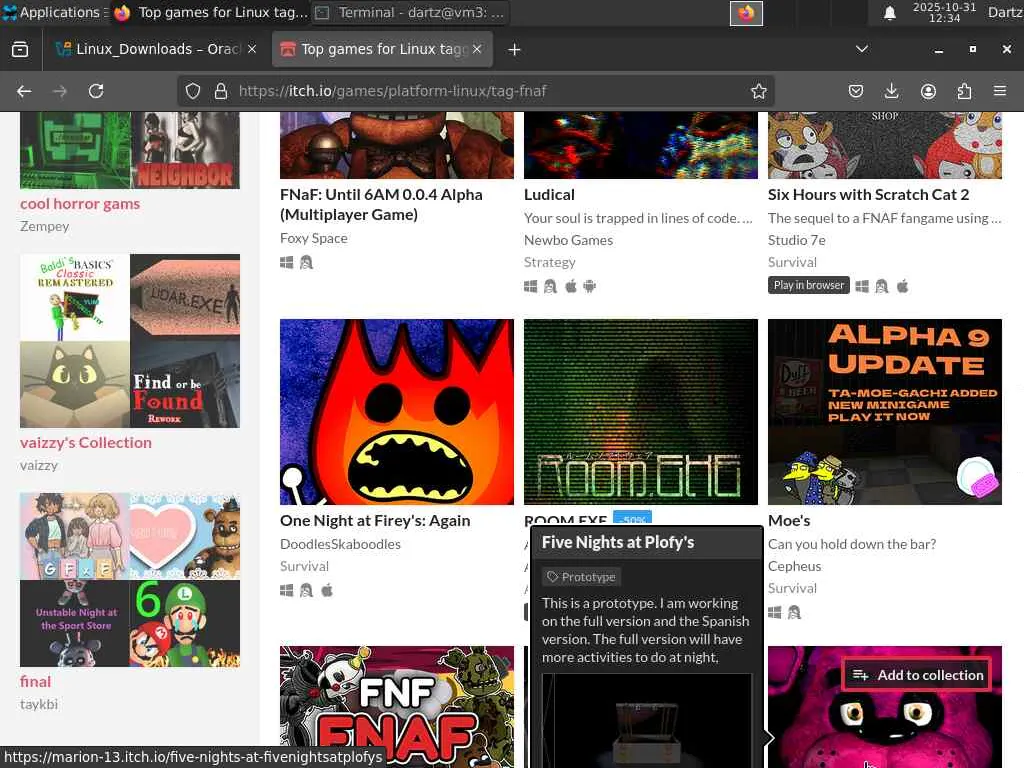Screen dimensions: 1024x768
Task: Open Newbo Games author page
Action: [568, 240]
